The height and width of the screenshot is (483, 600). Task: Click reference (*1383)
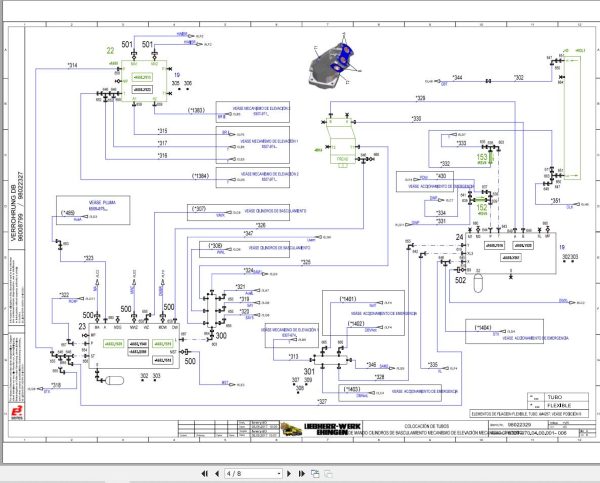click(x=196, y=110)
